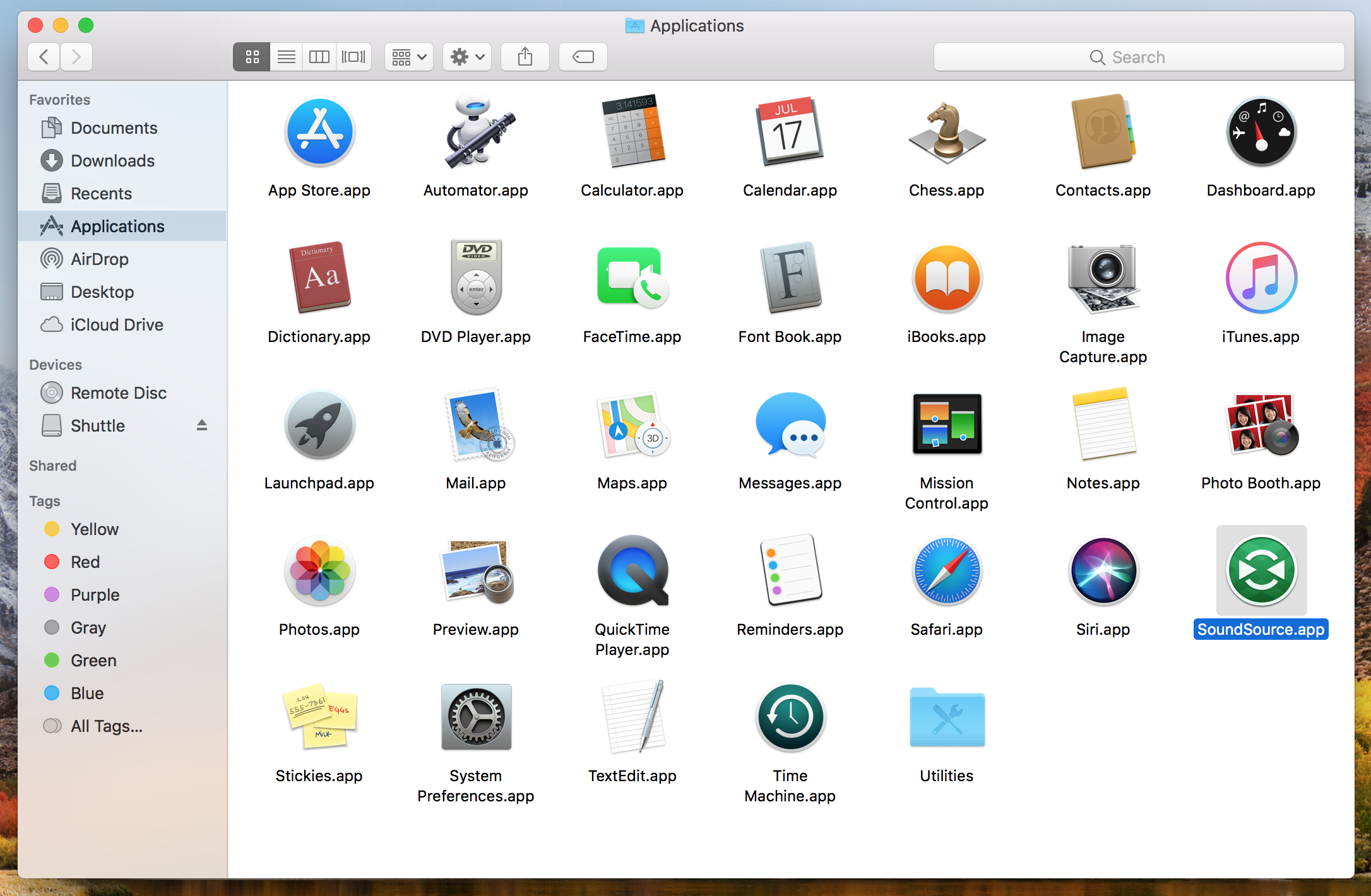The width and height of the screenshot is (1371, 896).
Task: Select the Messages speech bubble icon
Action: [790, 424]
